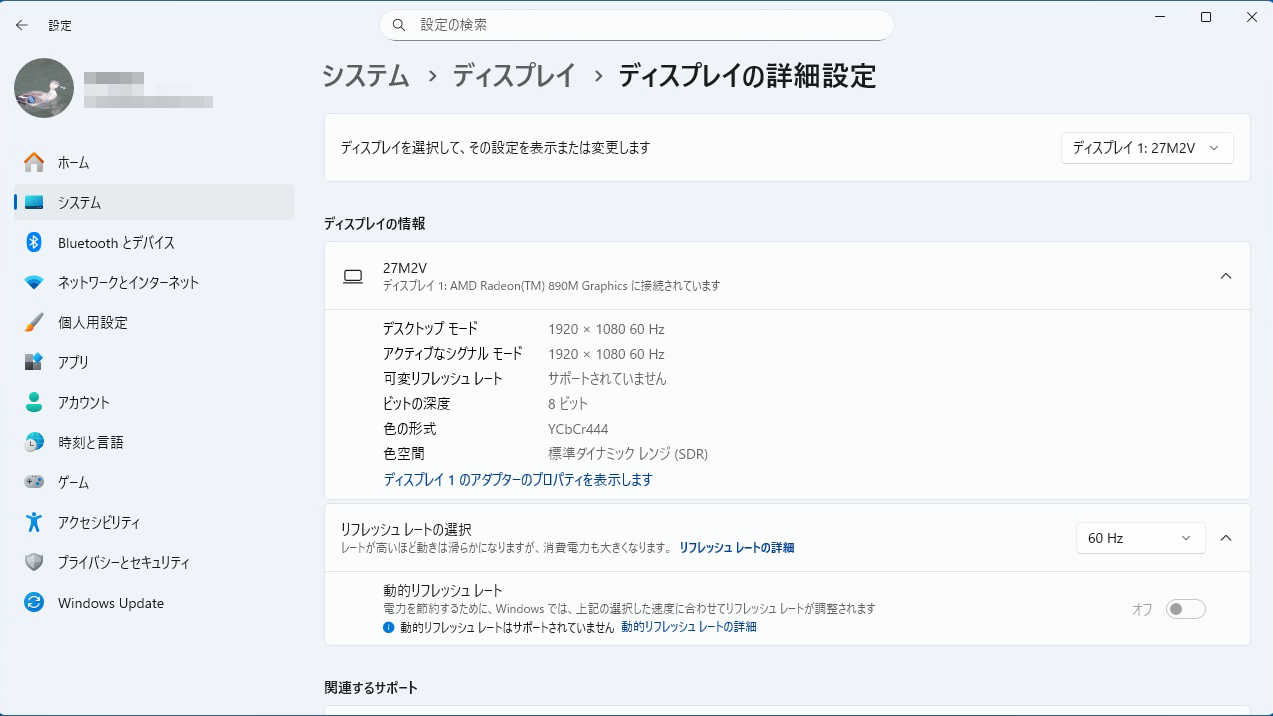Open the ディスプレイ 1: 27M2V selection dropdown

coord(1146,147)
